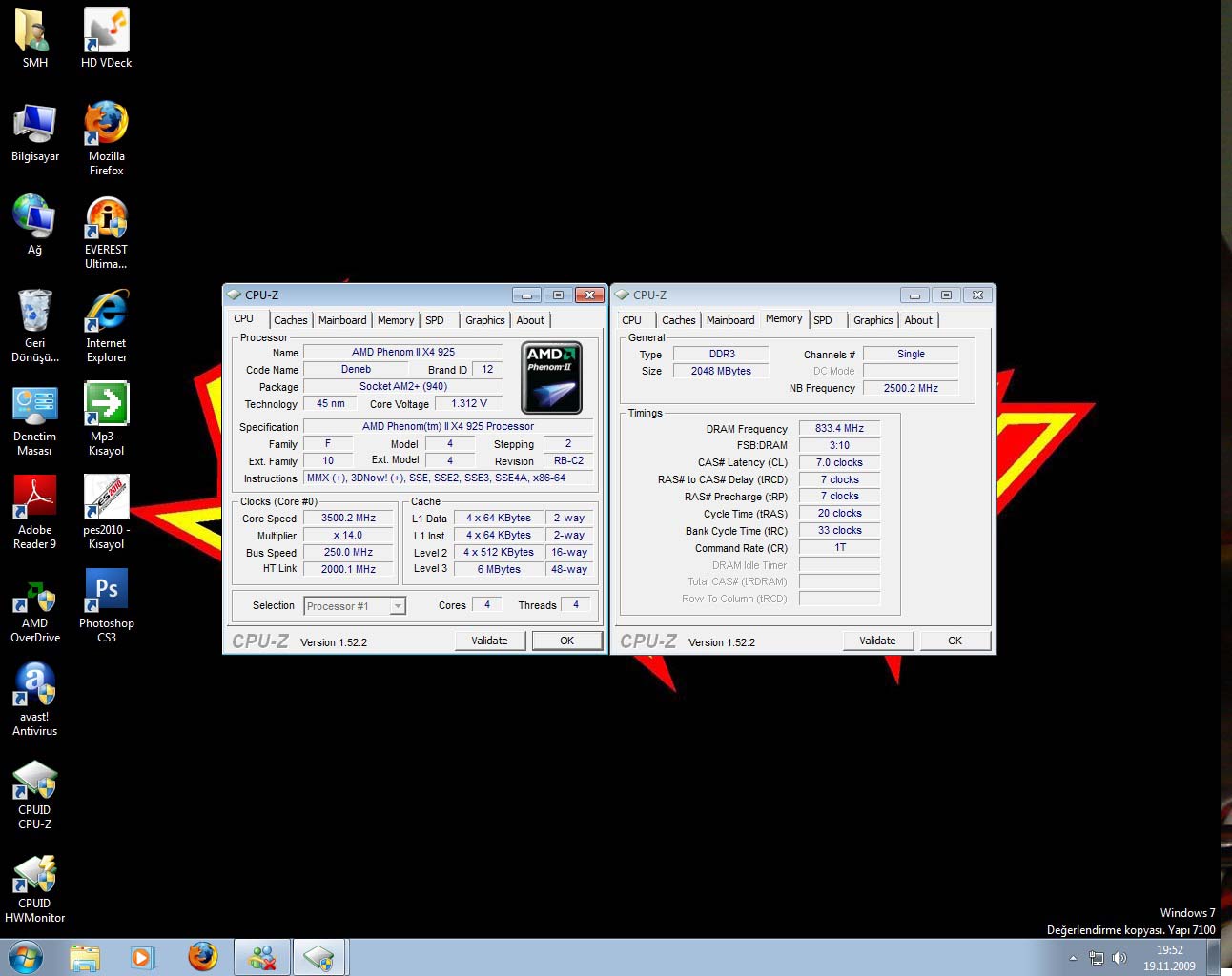Viewport: 1232px width, 976px height.
Task: Click the FSB:DRAM ratio value 3:10
Action: pyautogui.click(x=839, y=446)
